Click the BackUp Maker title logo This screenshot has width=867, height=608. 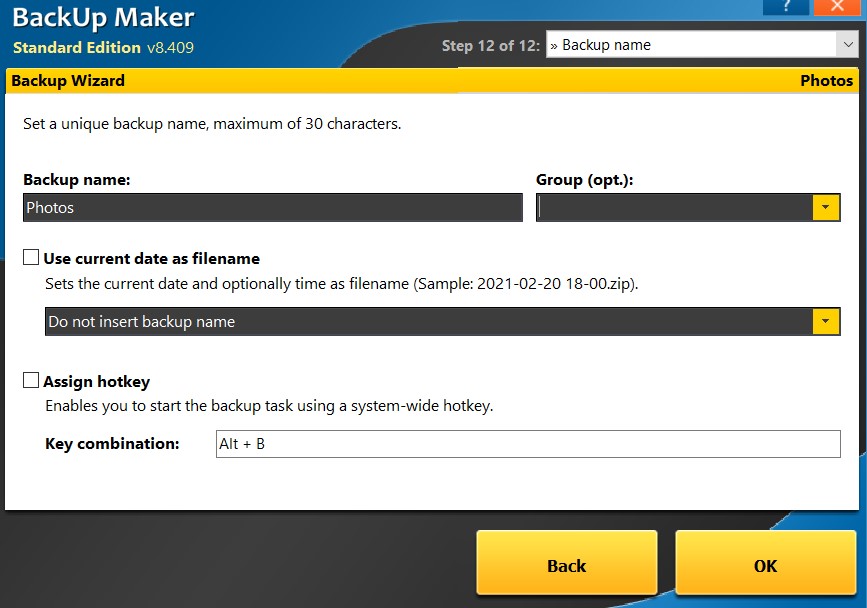click(x=103, y=18)
